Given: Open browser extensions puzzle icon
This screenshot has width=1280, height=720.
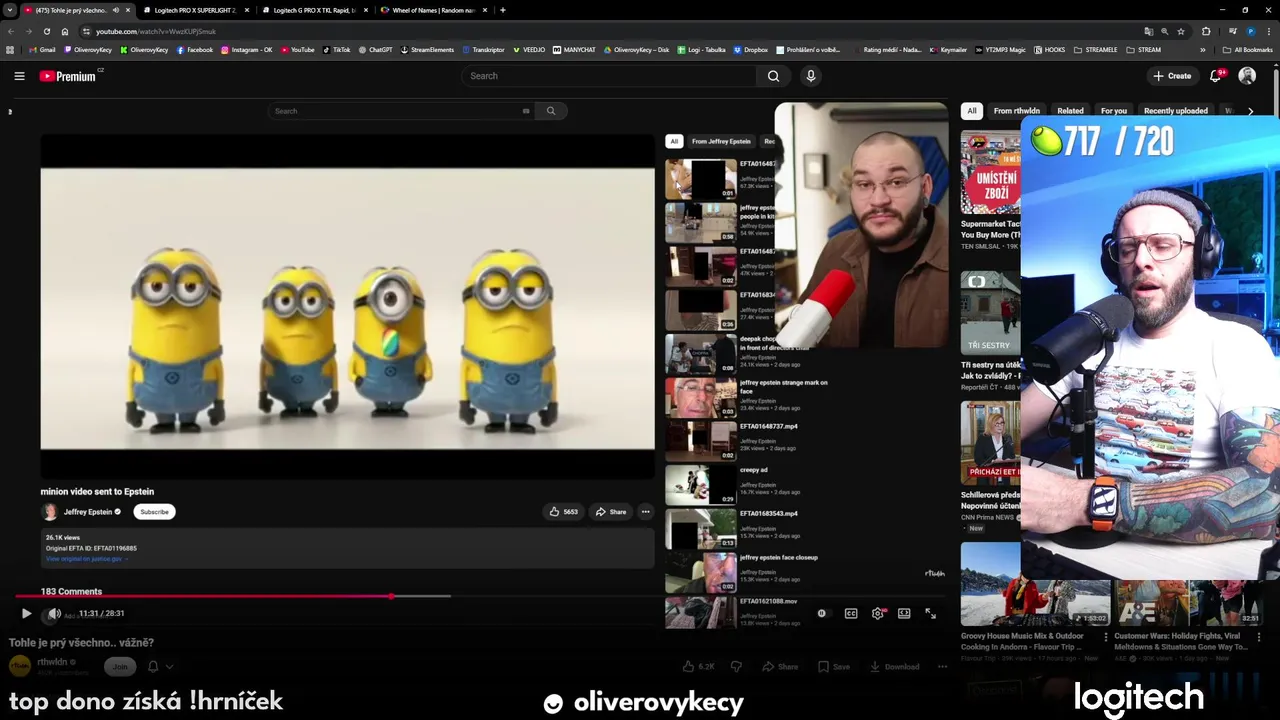Looking at the screenshot, I should coord(1206,31).
